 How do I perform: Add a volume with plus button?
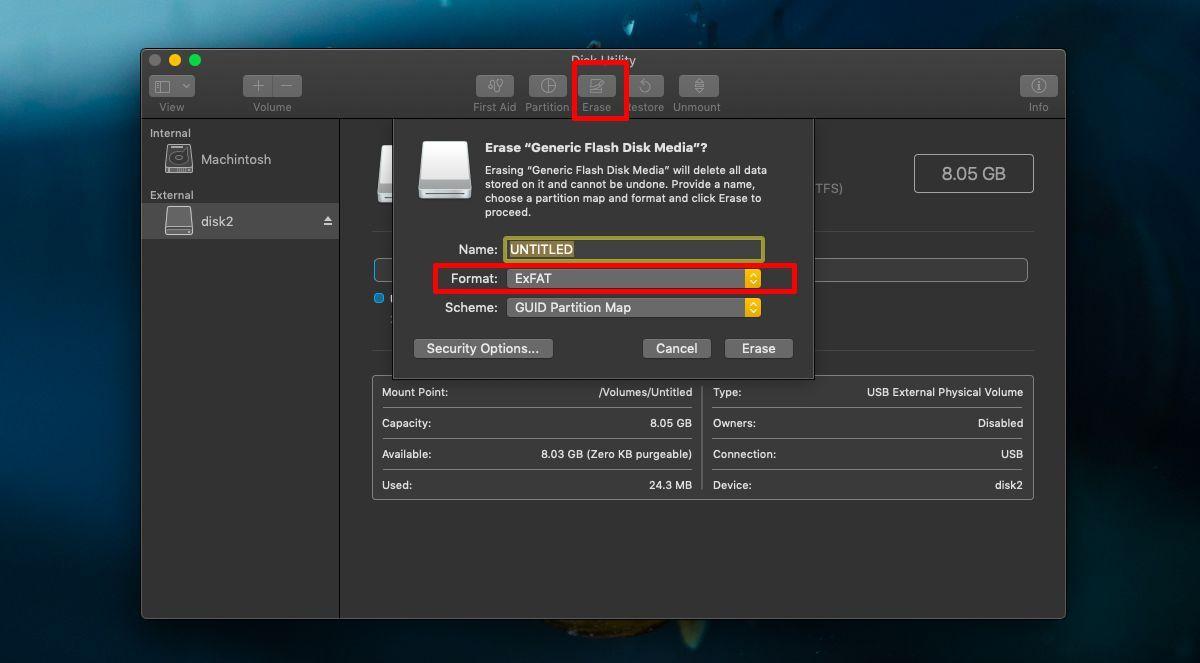[x=258, y=86]
